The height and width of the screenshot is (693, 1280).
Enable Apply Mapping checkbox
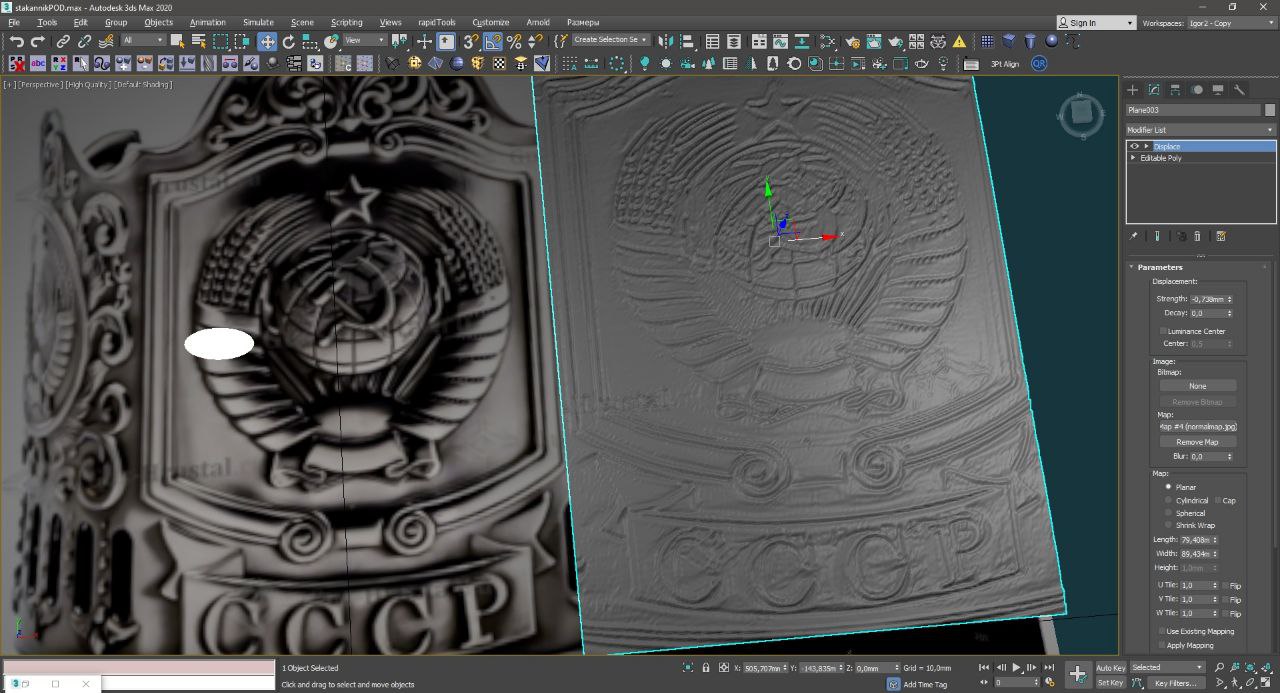coord(1161,645)
